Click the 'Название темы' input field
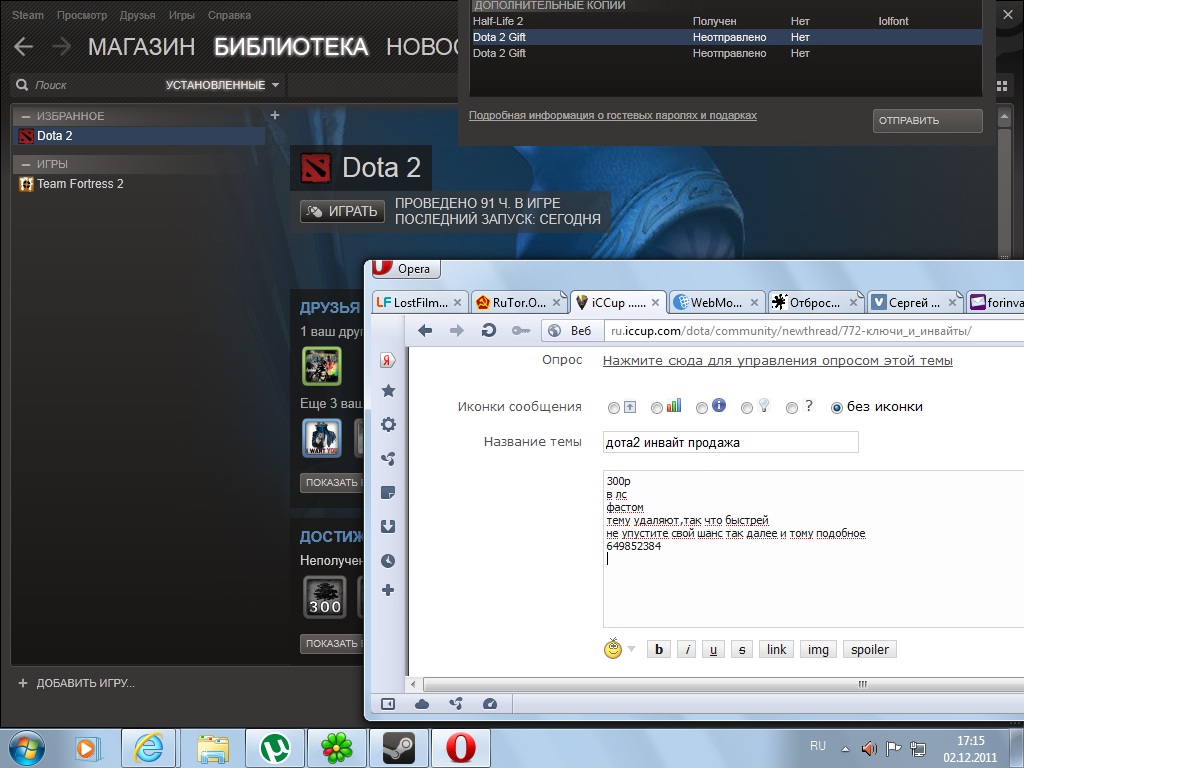 click(731, 442)
